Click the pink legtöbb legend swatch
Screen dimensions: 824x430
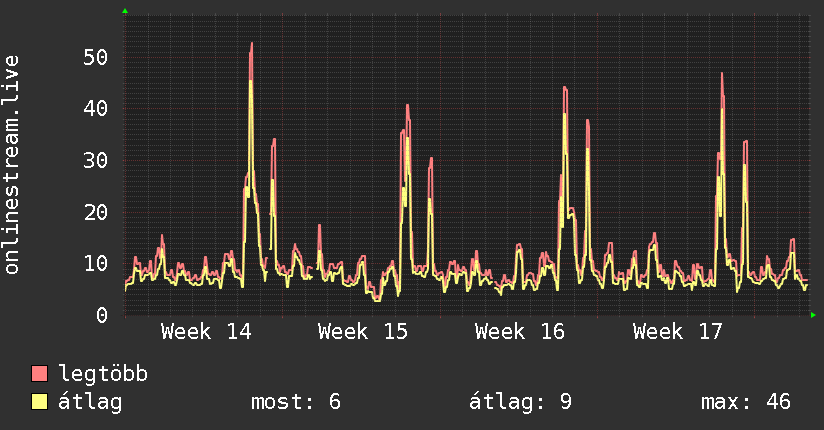[39, 373]
